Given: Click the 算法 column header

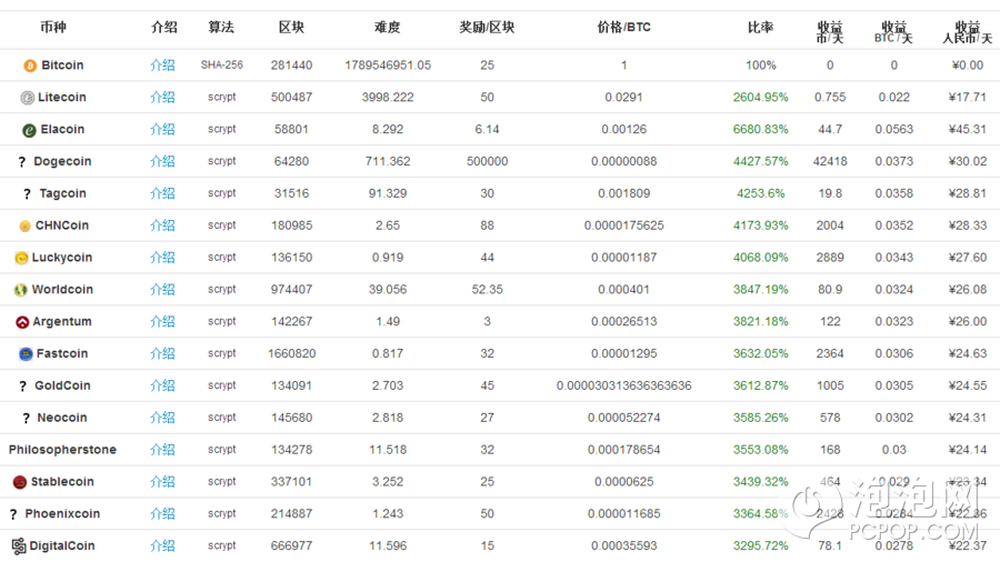Looking at the screenshot, I should [x=221, y=27].
